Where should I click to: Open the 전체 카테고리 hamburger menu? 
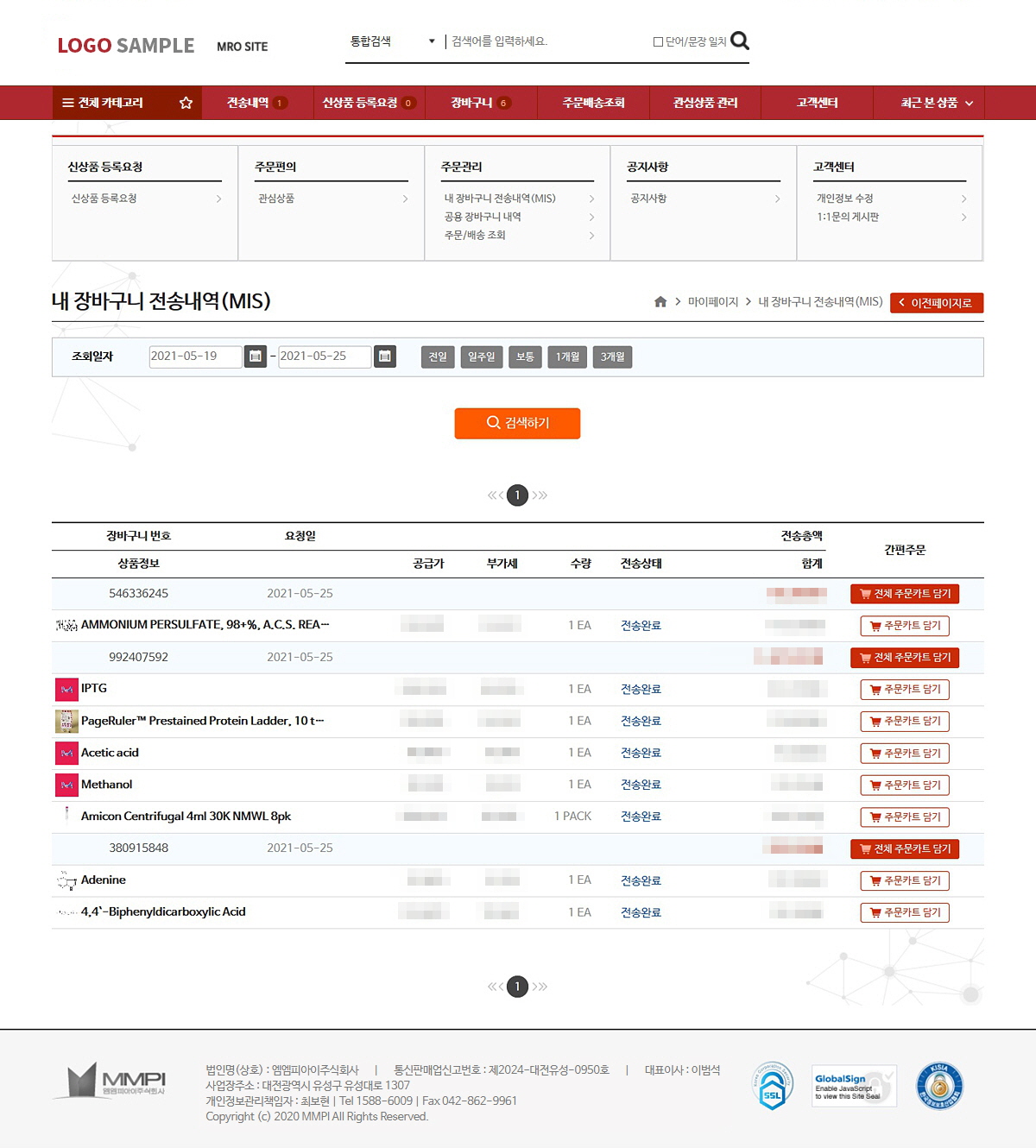[103, 103]
